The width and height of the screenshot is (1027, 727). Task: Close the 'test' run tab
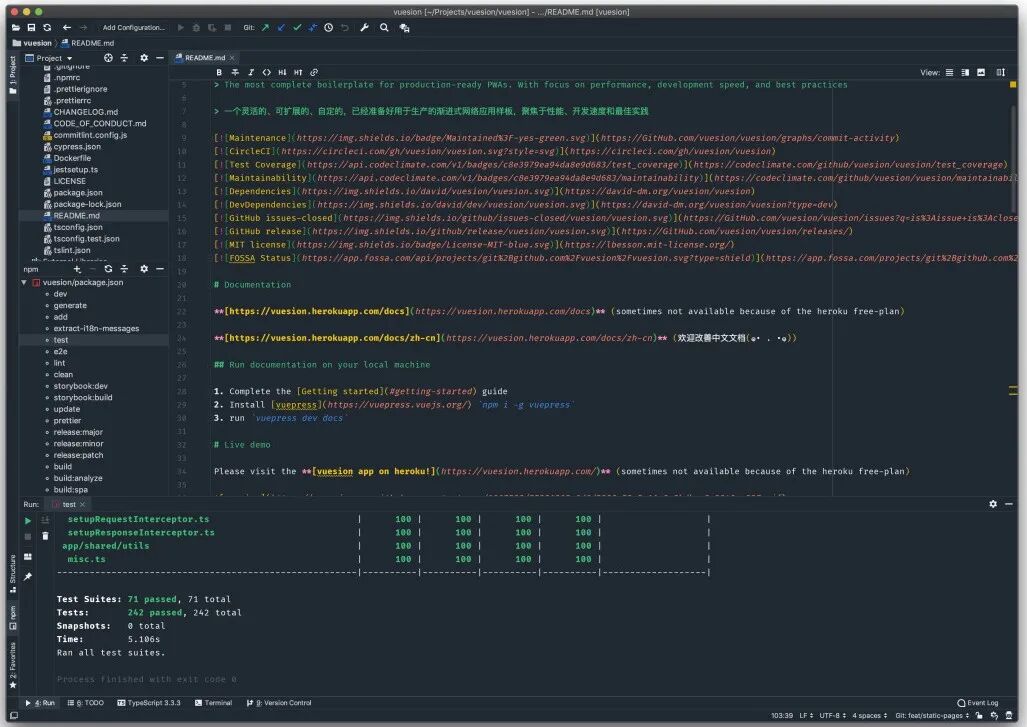coord(83,504)
